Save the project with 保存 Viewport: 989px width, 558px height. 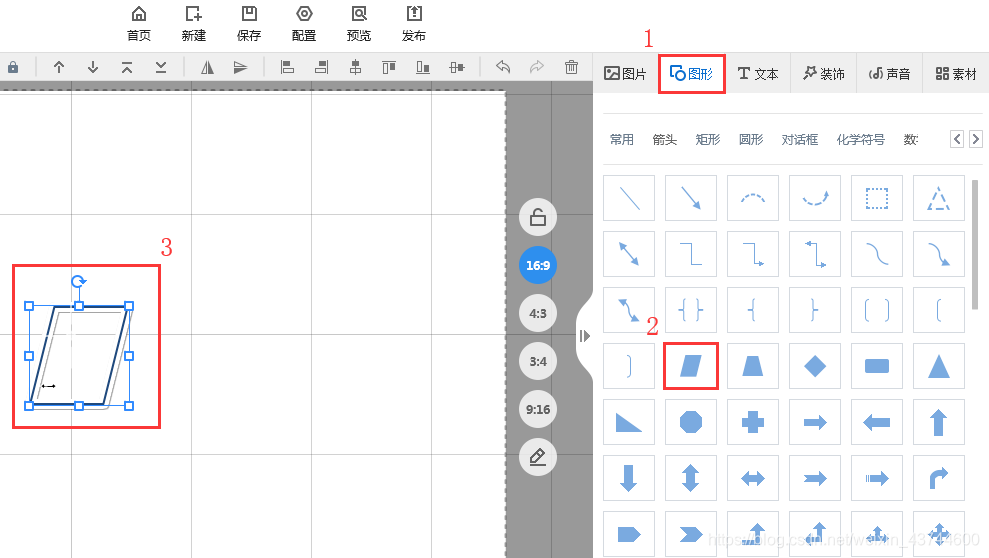(249, 24)
